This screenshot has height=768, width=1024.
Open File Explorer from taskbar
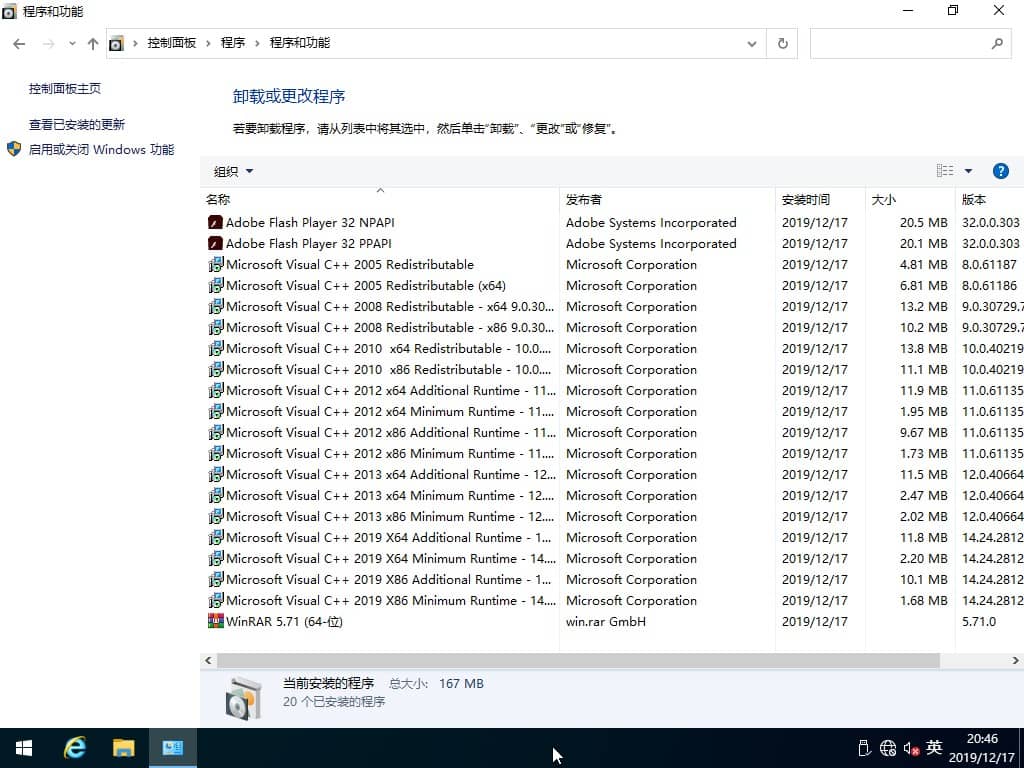tap(123, 748)
